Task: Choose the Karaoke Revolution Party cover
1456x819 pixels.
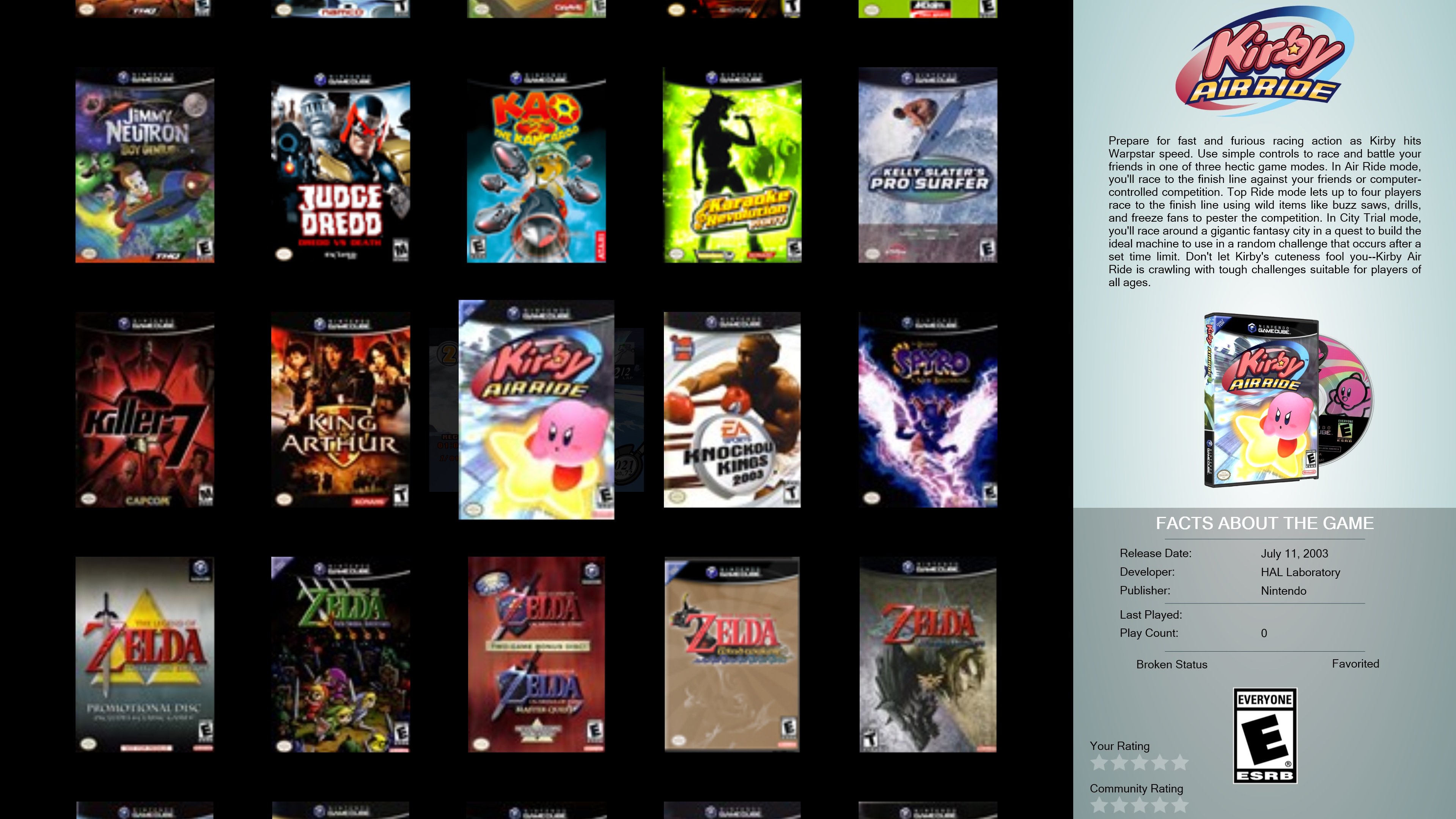Action: click(732, 165)
